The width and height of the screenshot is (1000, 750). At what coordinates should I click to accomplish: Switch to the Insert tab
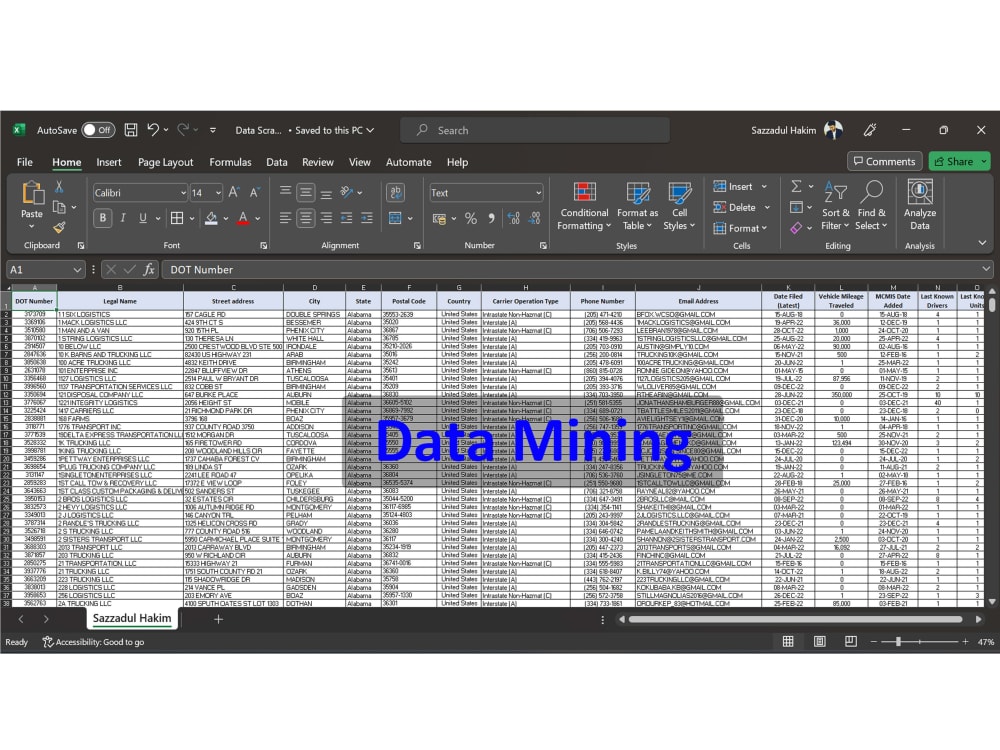click(x=108, y=162)
